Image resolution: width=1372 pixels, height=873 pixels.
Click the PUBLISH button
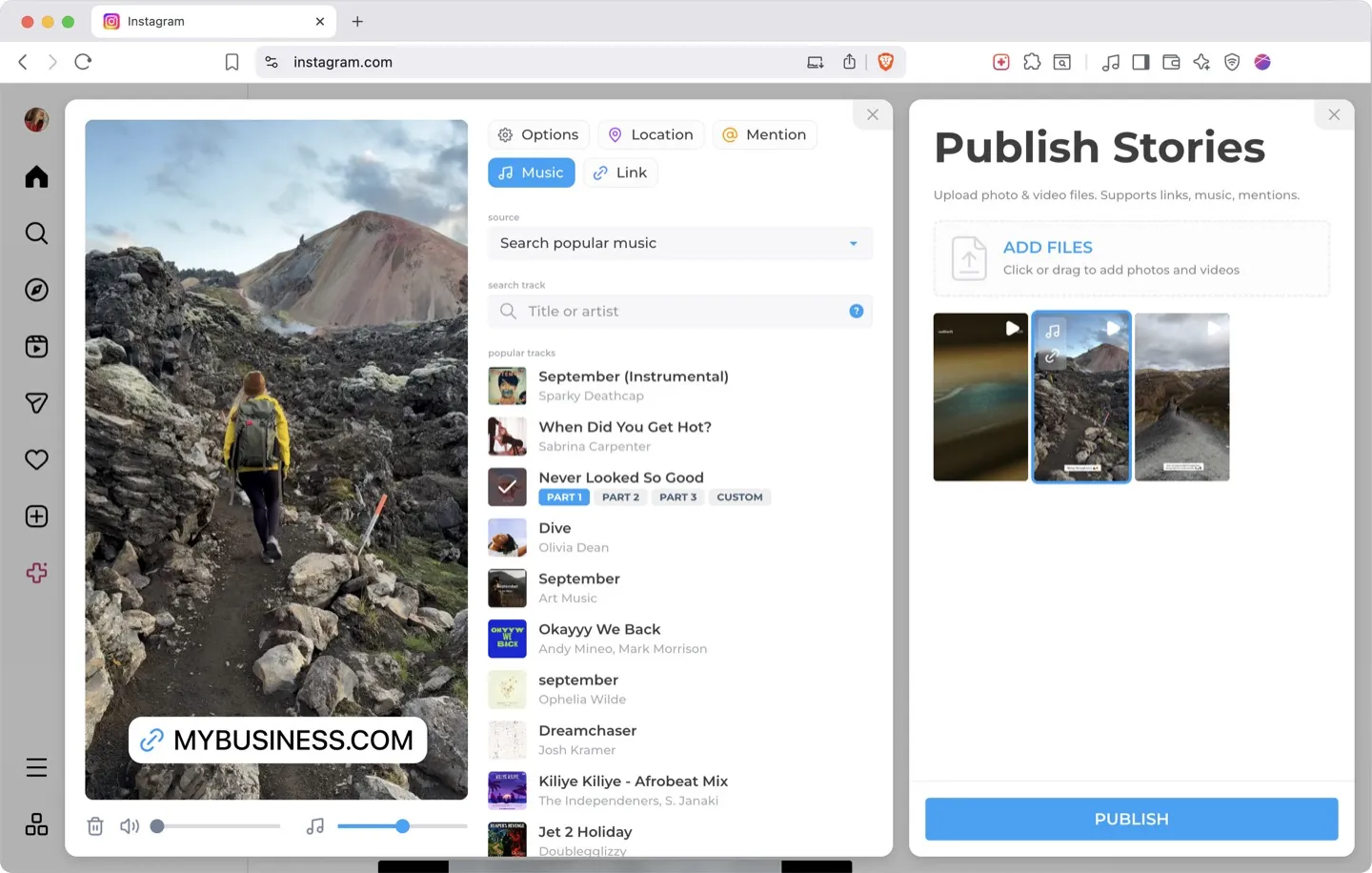tap(1130, 818)
